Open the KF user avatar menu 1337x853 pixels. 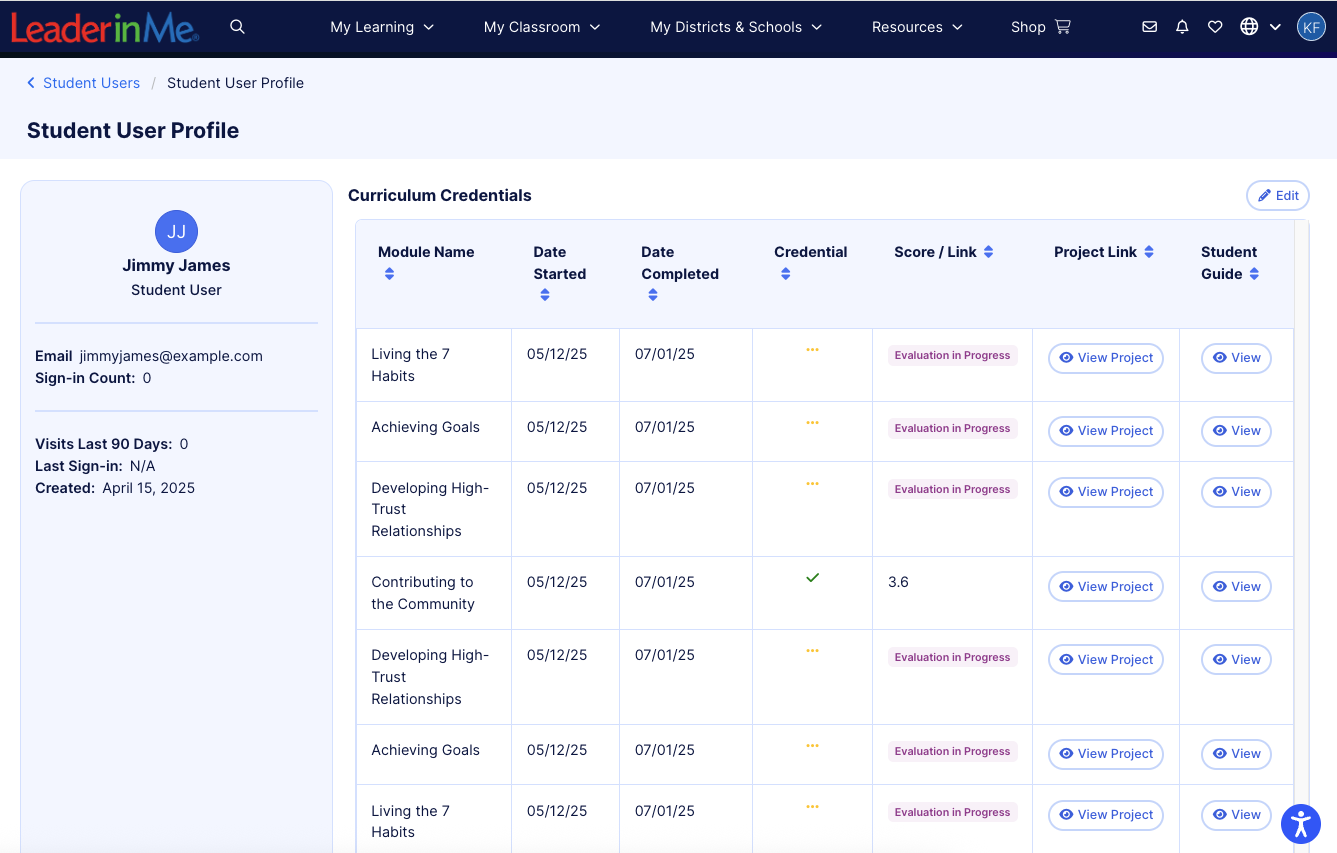click(1311, 27)
